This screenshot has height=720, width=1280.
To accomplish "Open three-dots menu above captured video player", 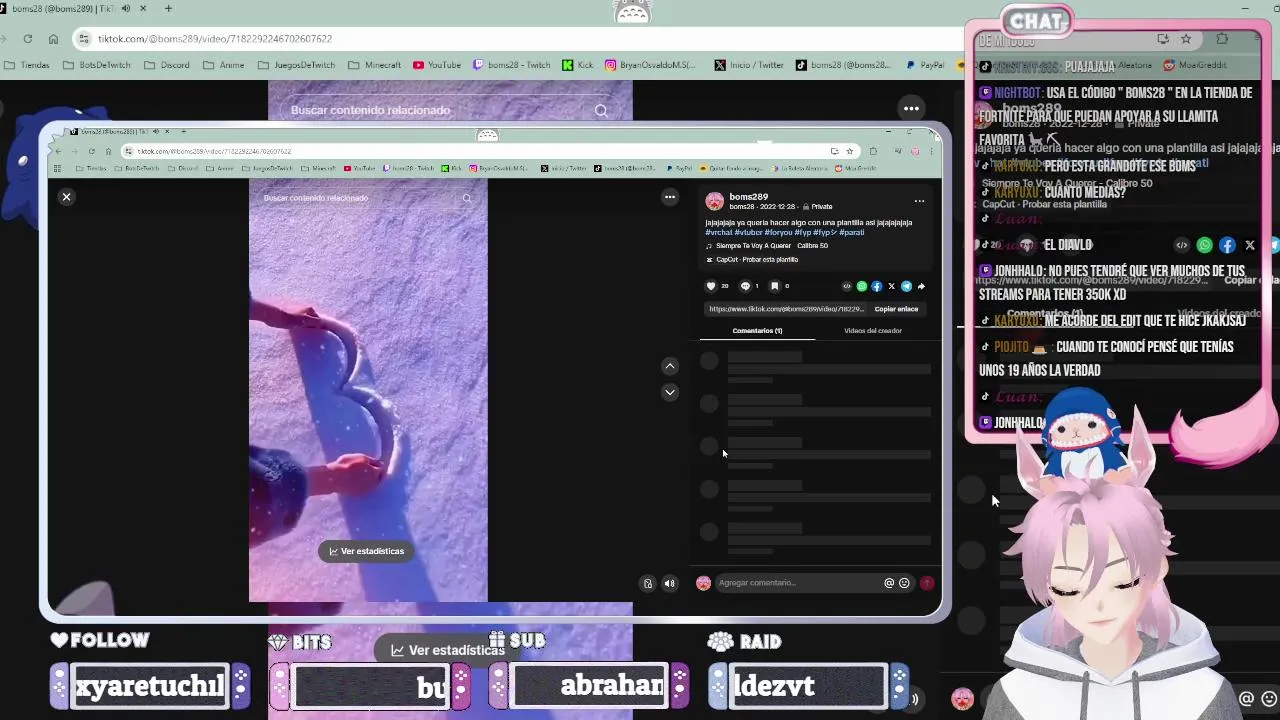I will [670, 197].
